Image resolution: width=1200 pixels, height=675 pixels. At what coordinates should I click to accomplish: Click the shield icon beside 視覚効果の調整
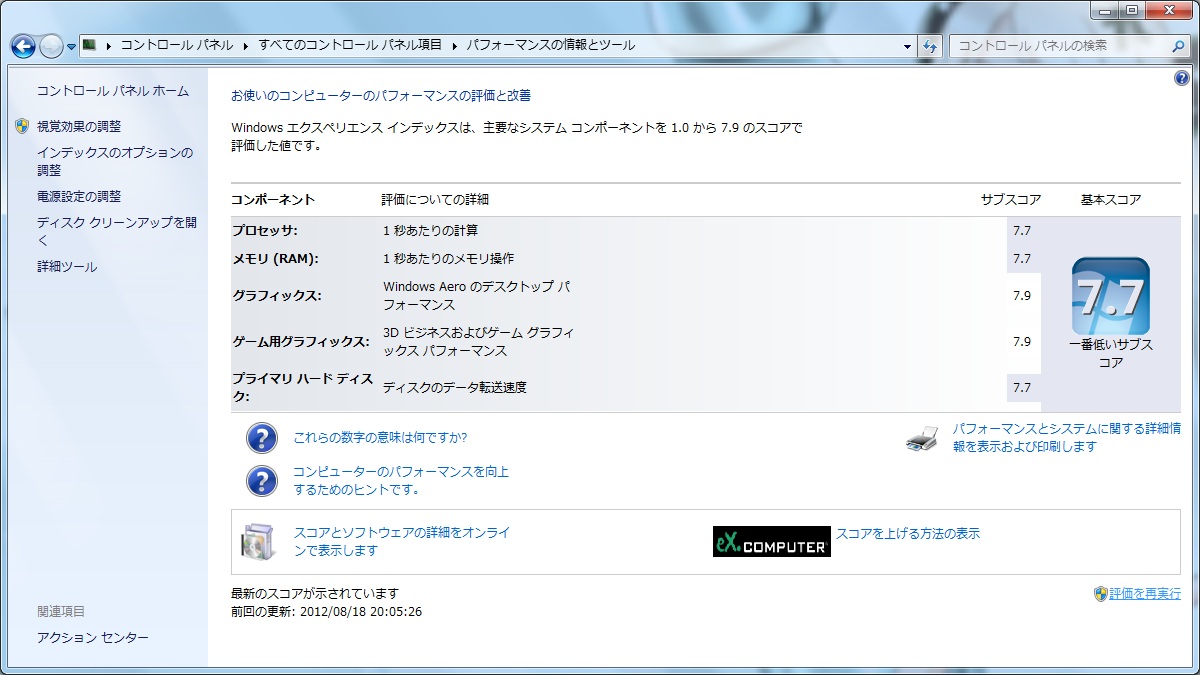(23, 126)
